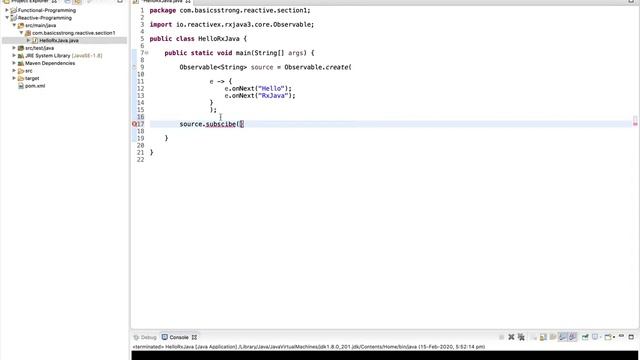Expand the JRE System Library node
This screenshot has height=360, width=640.
coord(14,56)
